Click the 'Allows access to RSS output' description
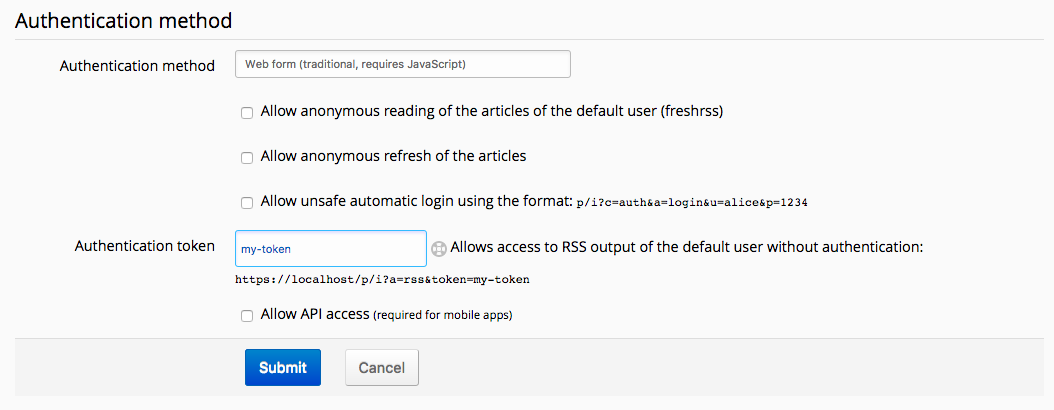The height and width of the screenshot is (410, 1054). (685, 247)
